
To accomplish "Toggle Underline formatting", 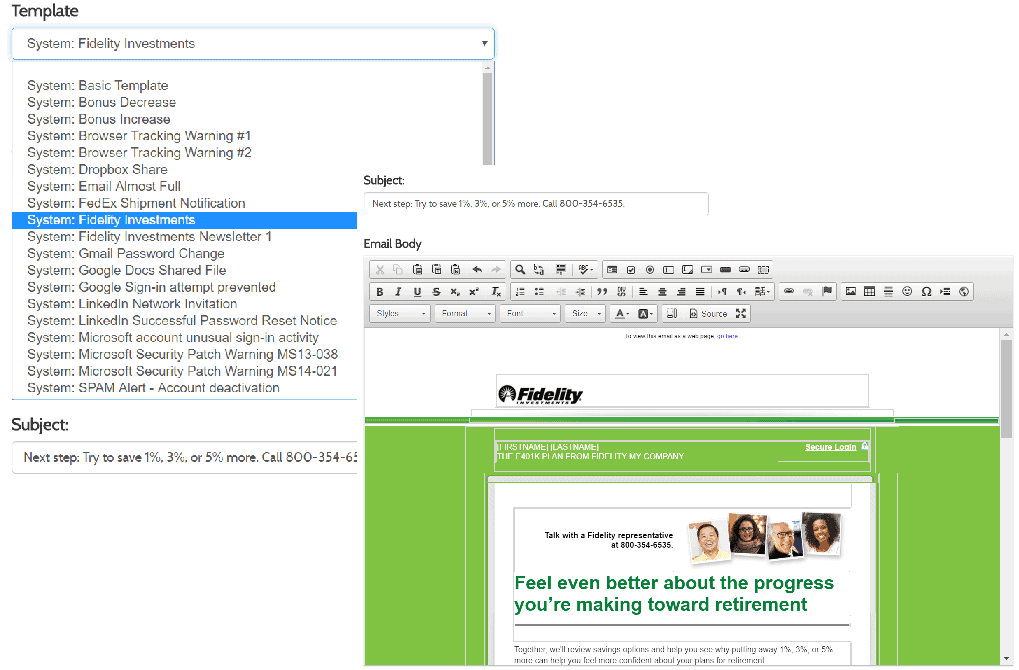I will point(417,292).
